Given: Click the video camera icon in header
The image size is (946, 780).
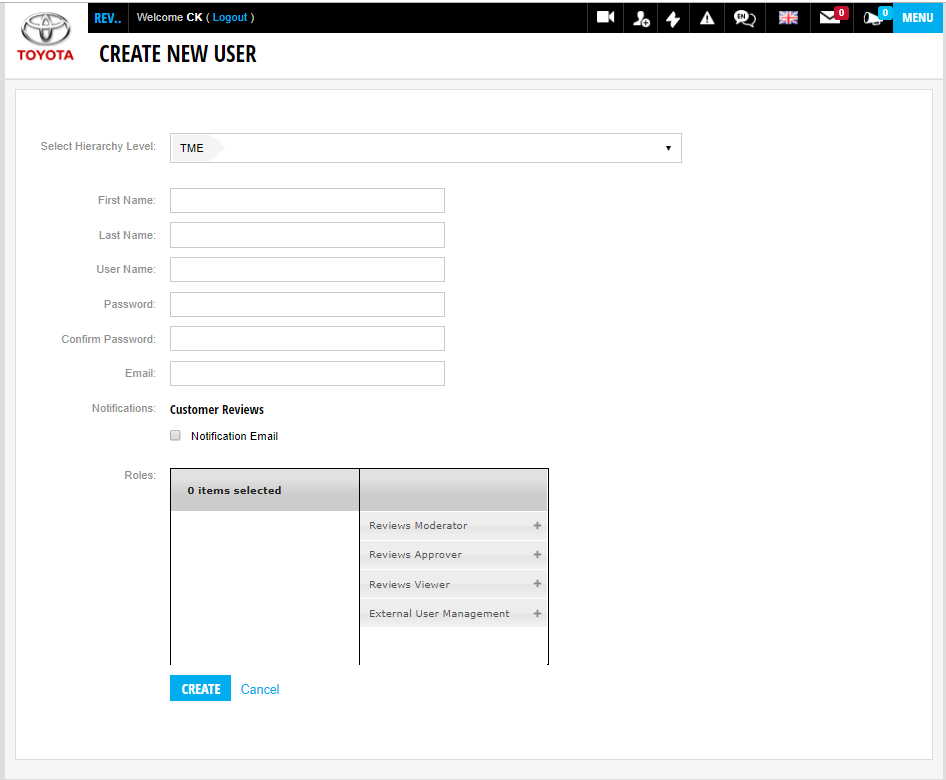Looking at the screenshot, I should (605, 17).
